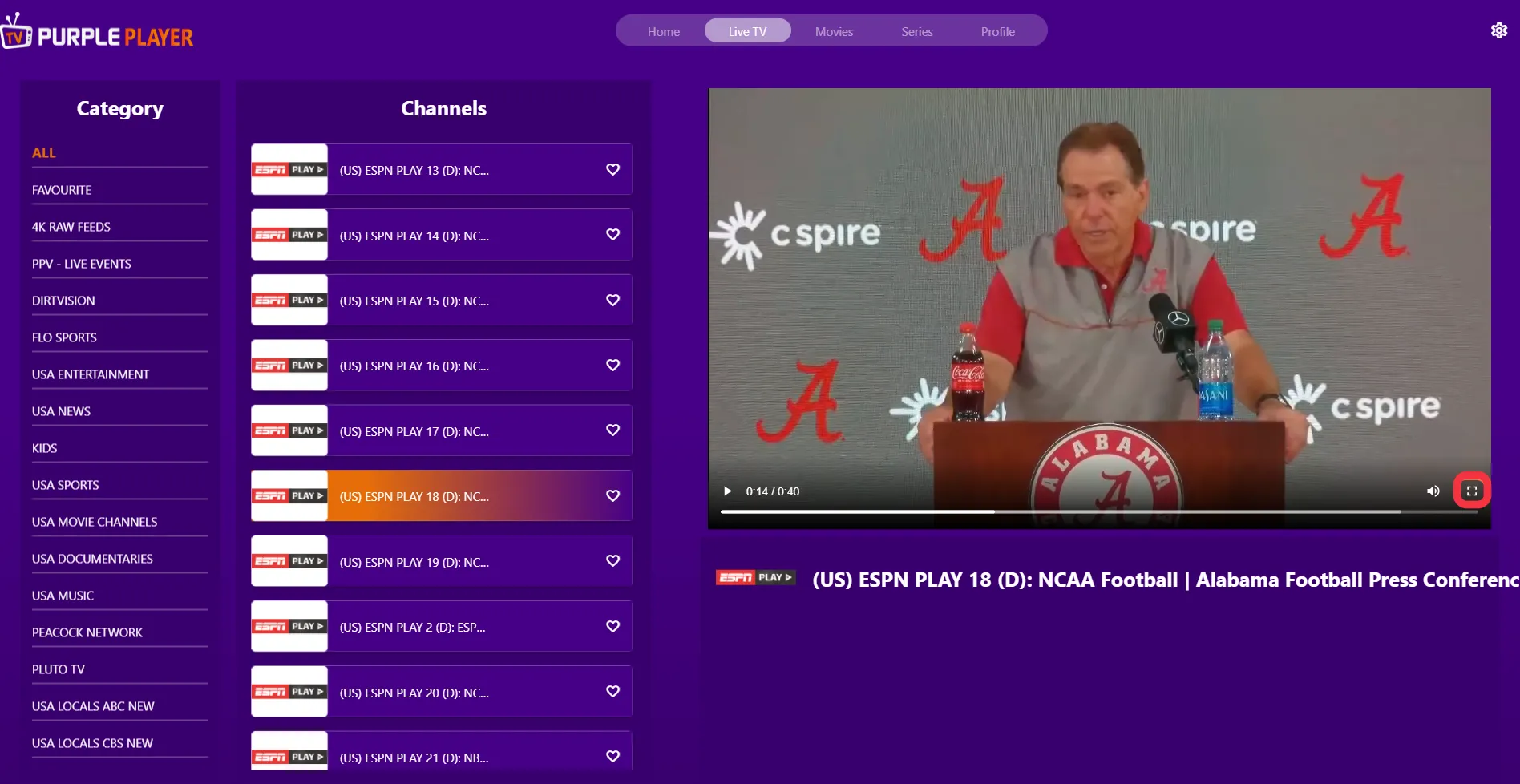Seek on the video progress bar
This screenshot has height=784, width=1520.
(x=1099, y=511)
